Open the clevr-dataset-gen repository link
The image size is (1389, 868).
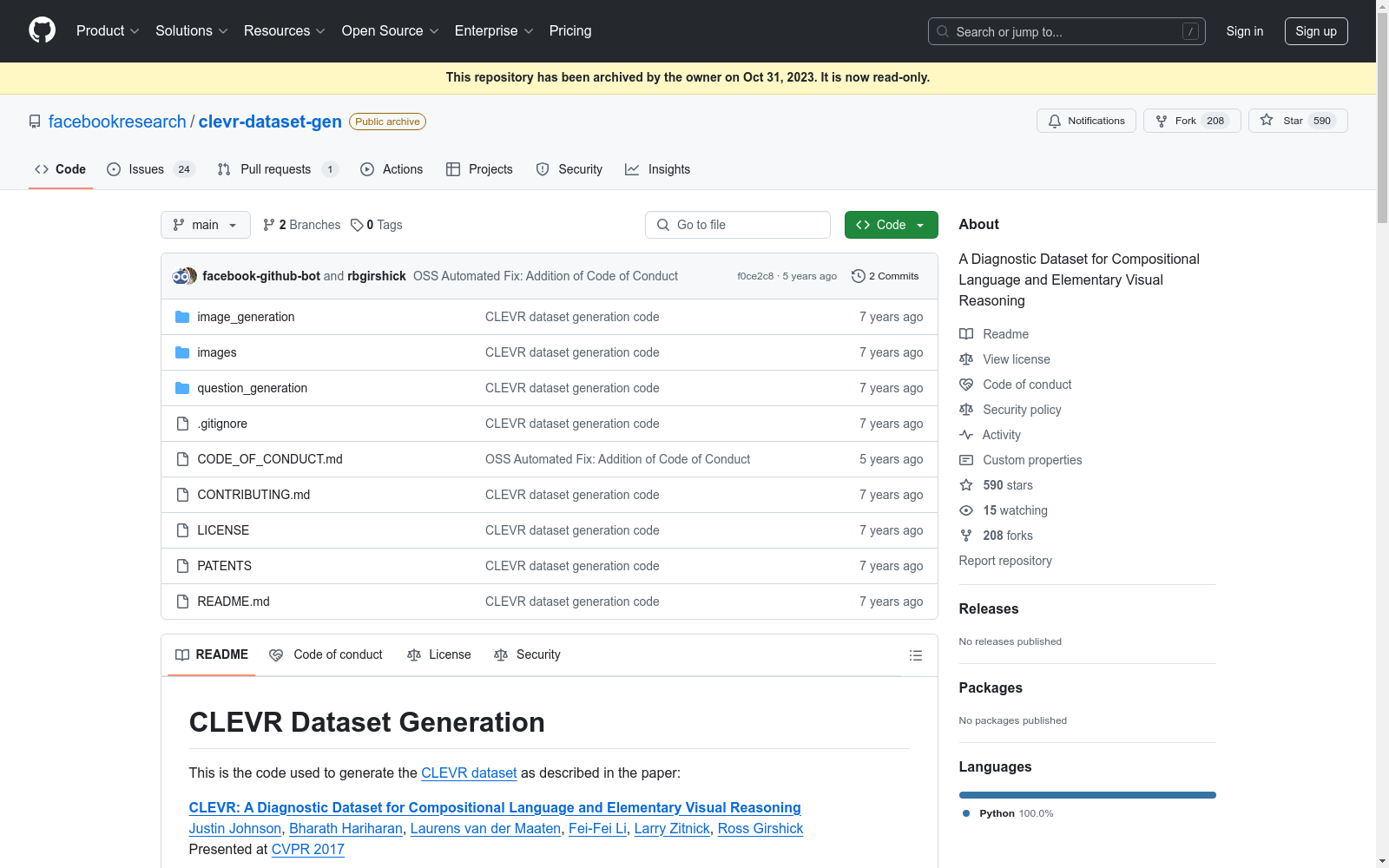270,122
